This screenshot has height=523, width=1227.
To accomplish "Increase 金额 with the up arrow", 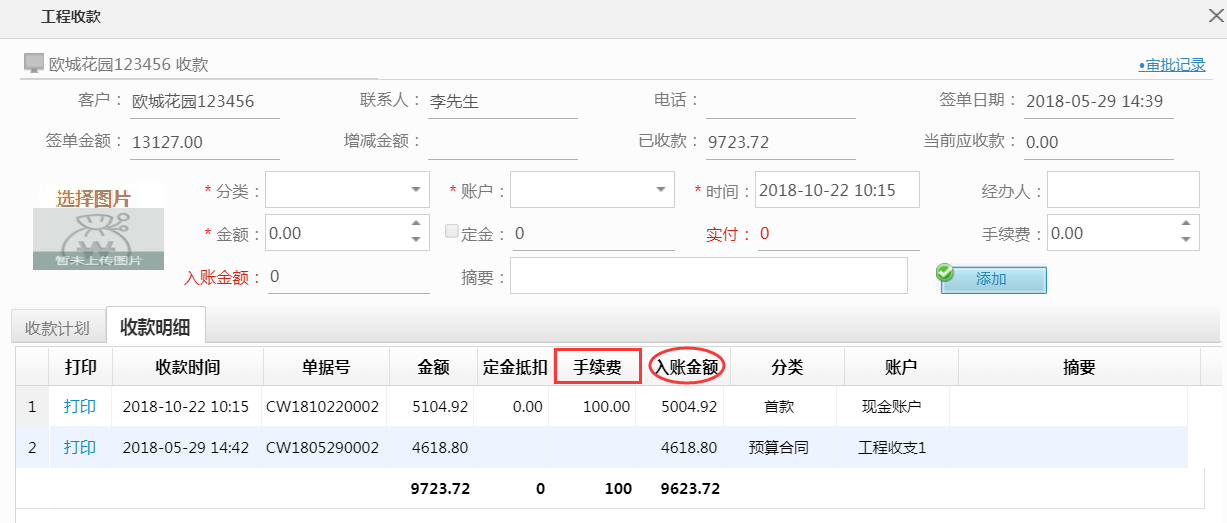I will pos(417,225).
